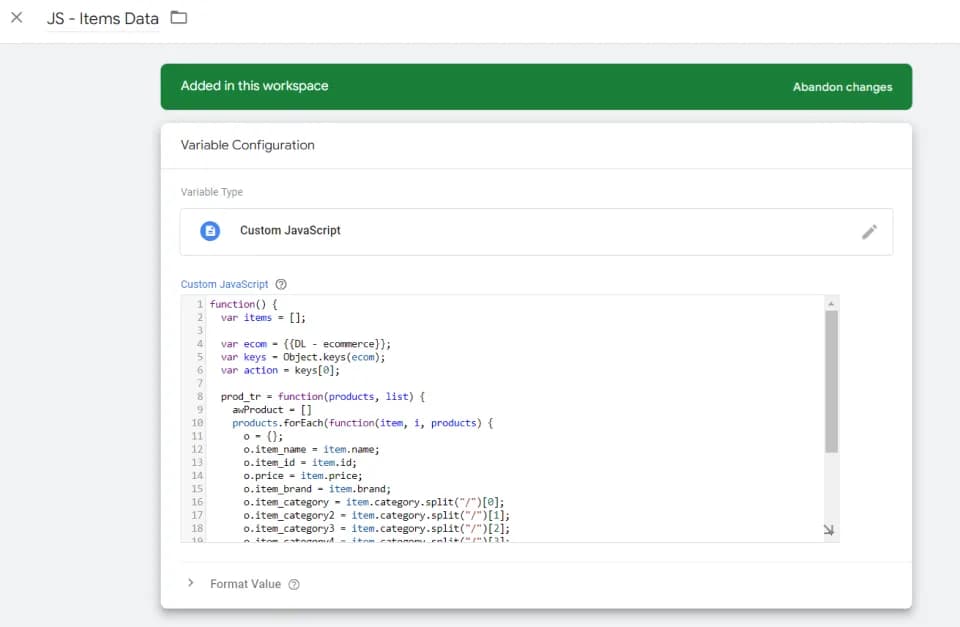The image size is (960, 627).
Task: Click the Custom JavaScript type label
Action: point(290,230)
